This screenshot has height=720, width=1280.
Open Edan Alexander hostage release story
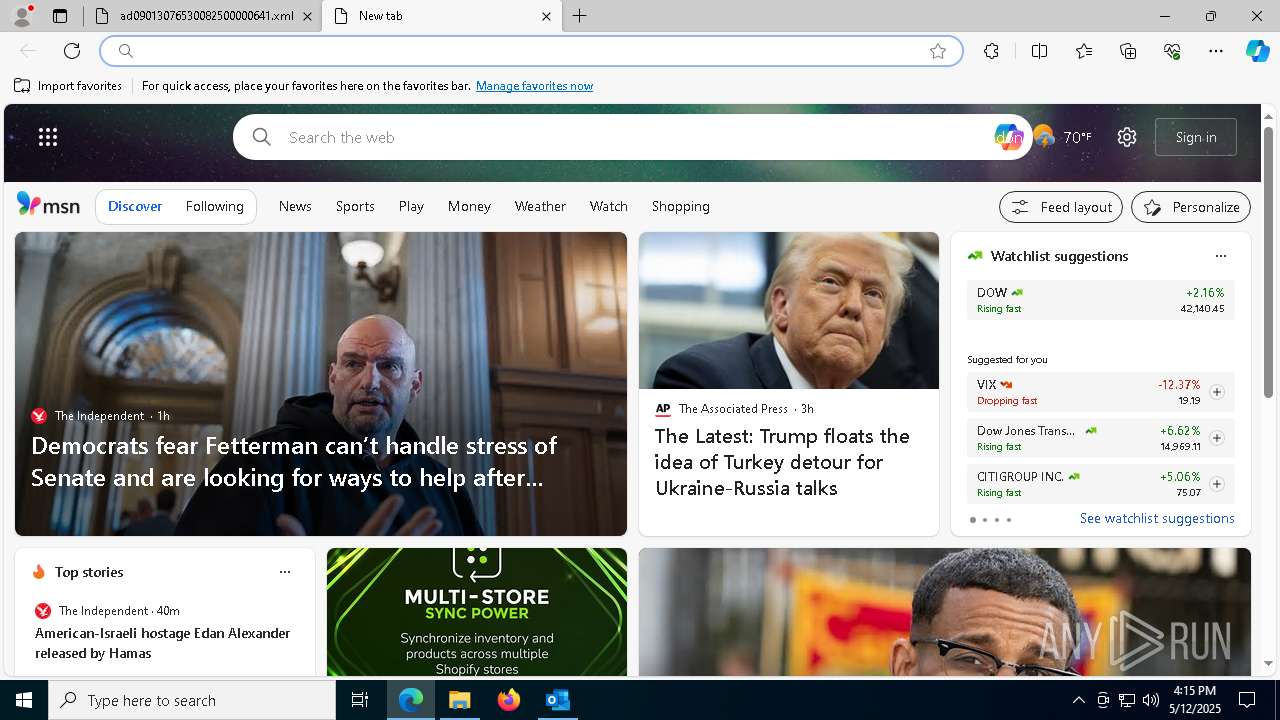coord(163,643)
